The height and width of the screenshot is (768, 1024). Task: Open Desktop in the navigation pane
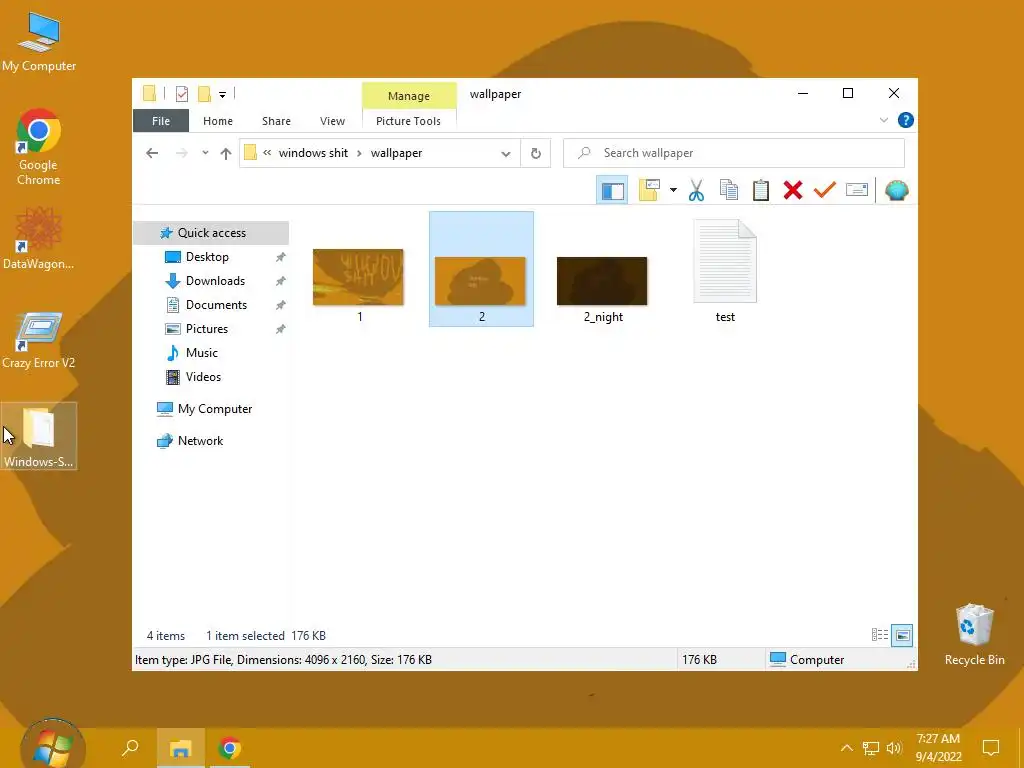coord(207,257)
